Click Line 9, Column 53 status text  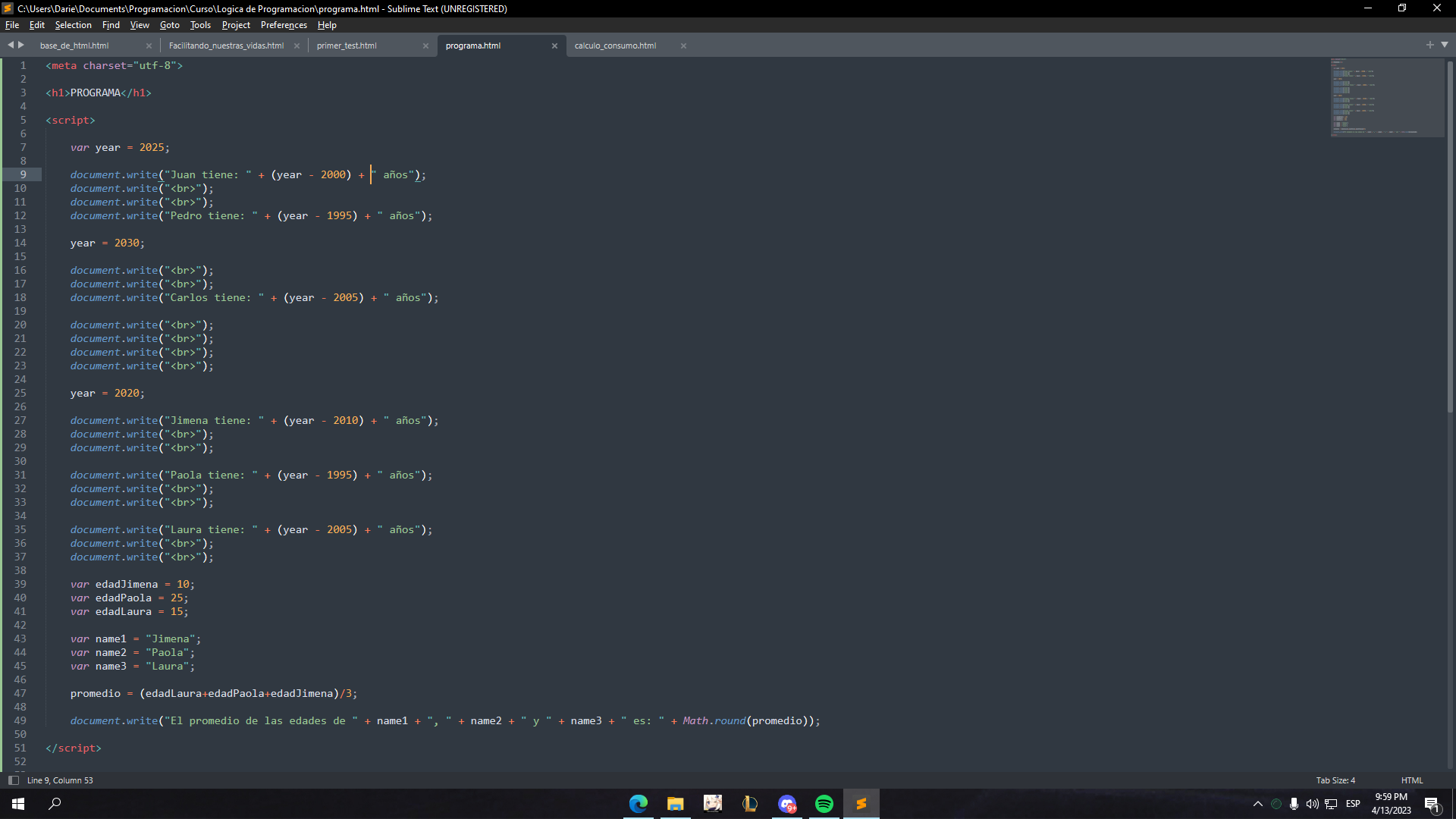[x=60, y=780]
